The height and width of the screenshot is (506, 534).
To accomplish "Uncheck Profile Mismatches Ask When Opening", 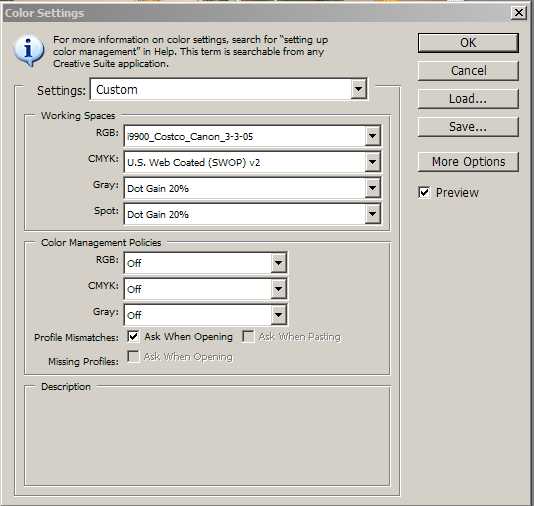I will [133, 337].
